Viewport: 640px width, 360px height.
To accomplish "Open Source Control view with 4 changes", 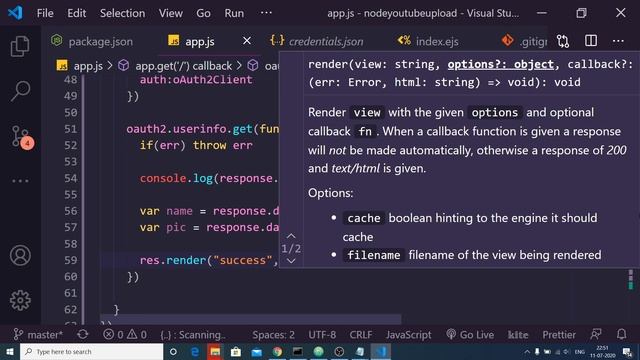I will (21, 137).
